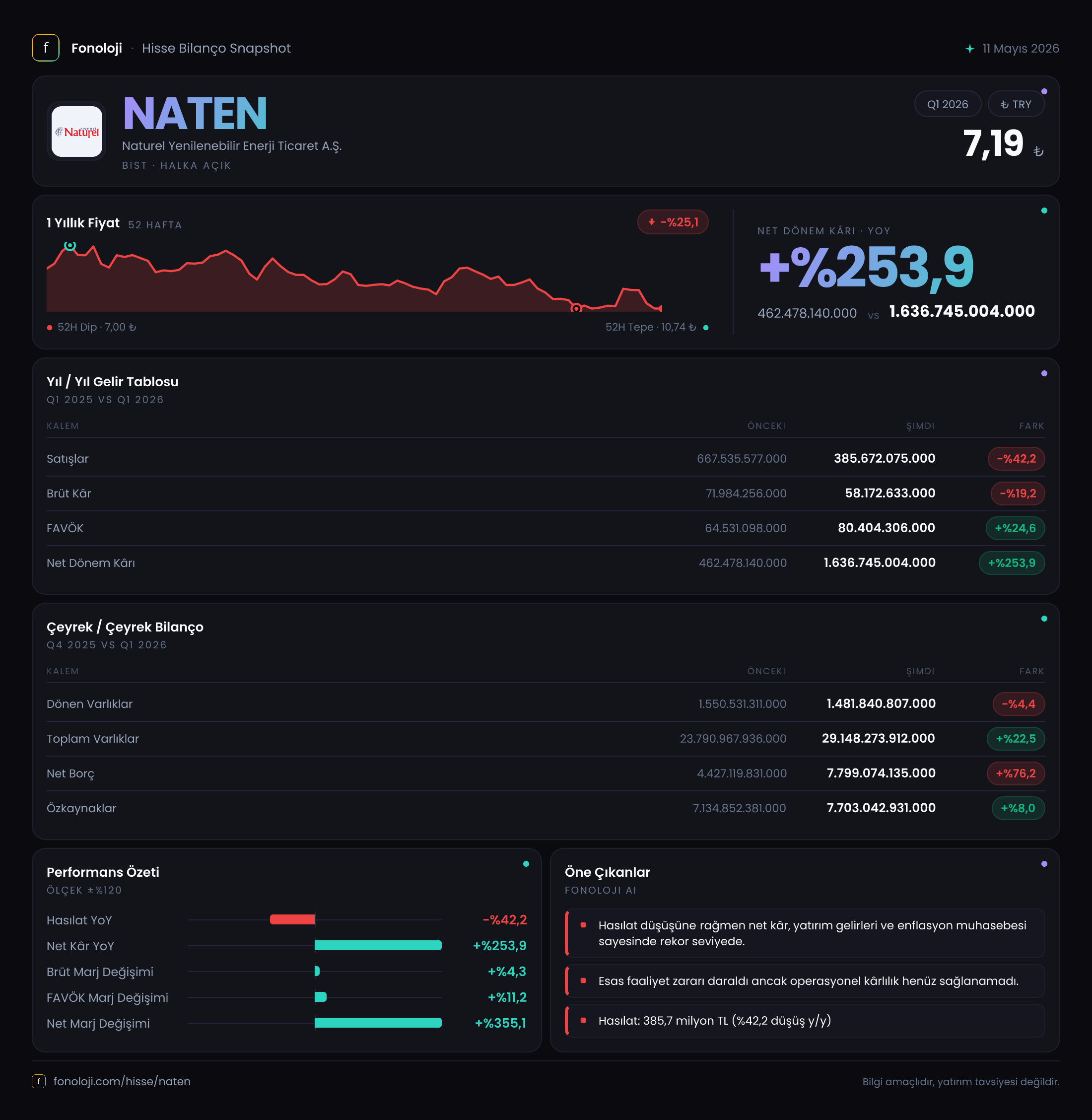Click the NATEN ticker title
The height and width of the screenshot is (1120, 1092).
[x=195, y=114]
